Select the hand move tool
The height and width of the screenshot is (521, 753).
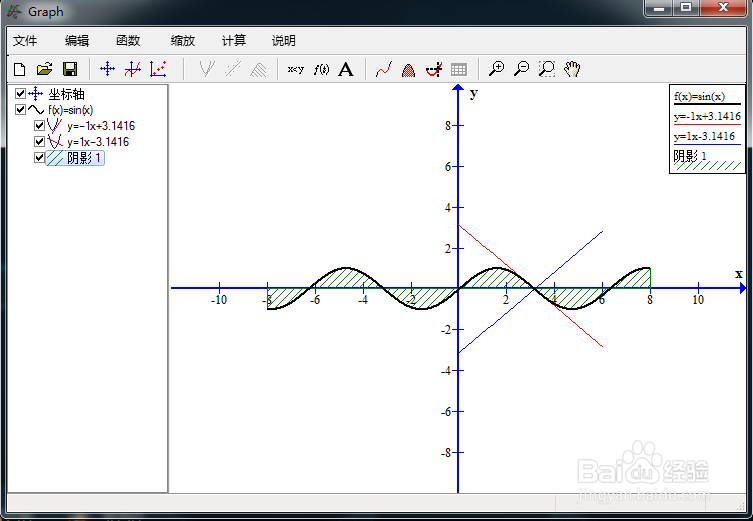[x=572, y=69]
